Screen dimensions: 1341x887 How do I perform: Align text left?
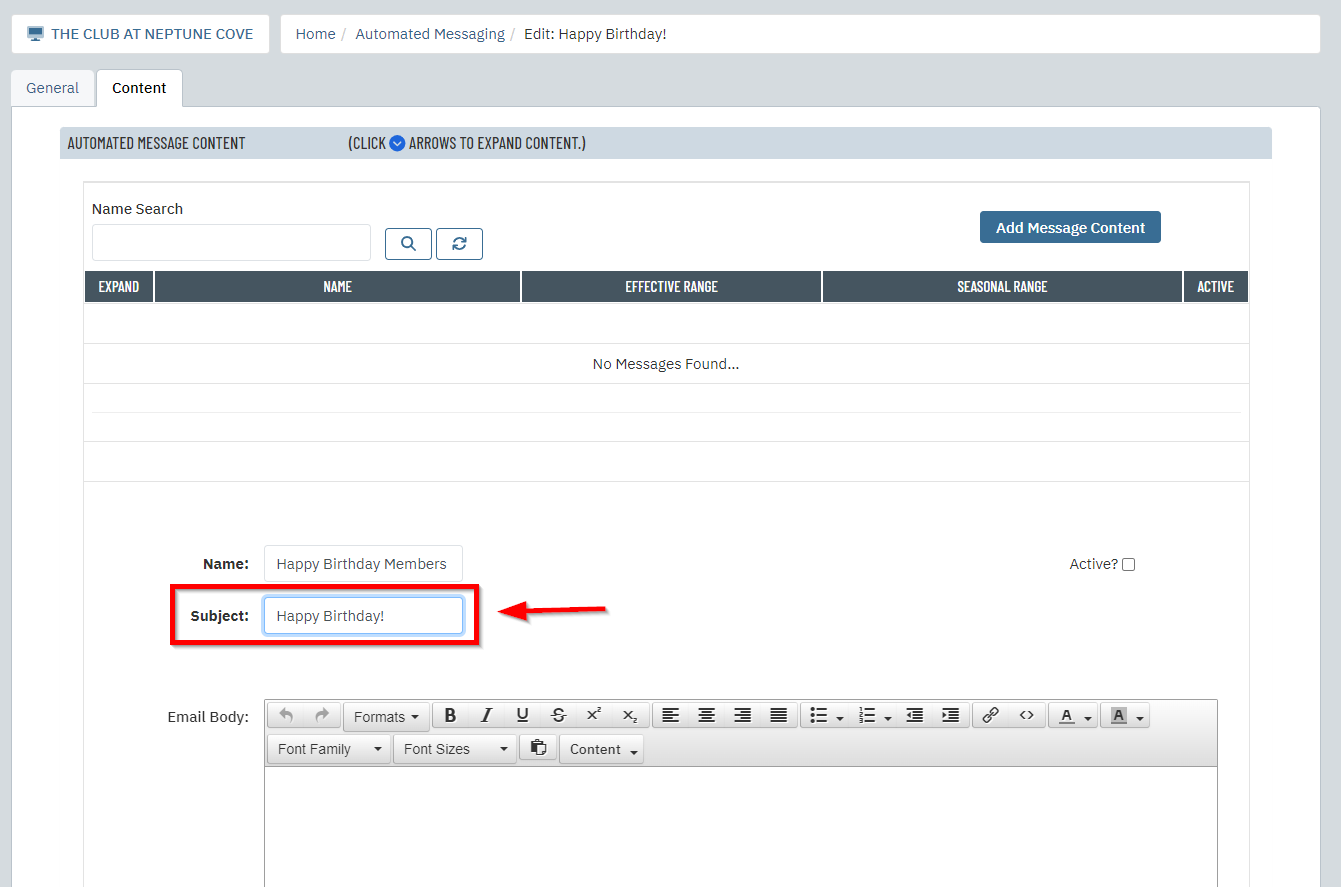tap(670, 715)
